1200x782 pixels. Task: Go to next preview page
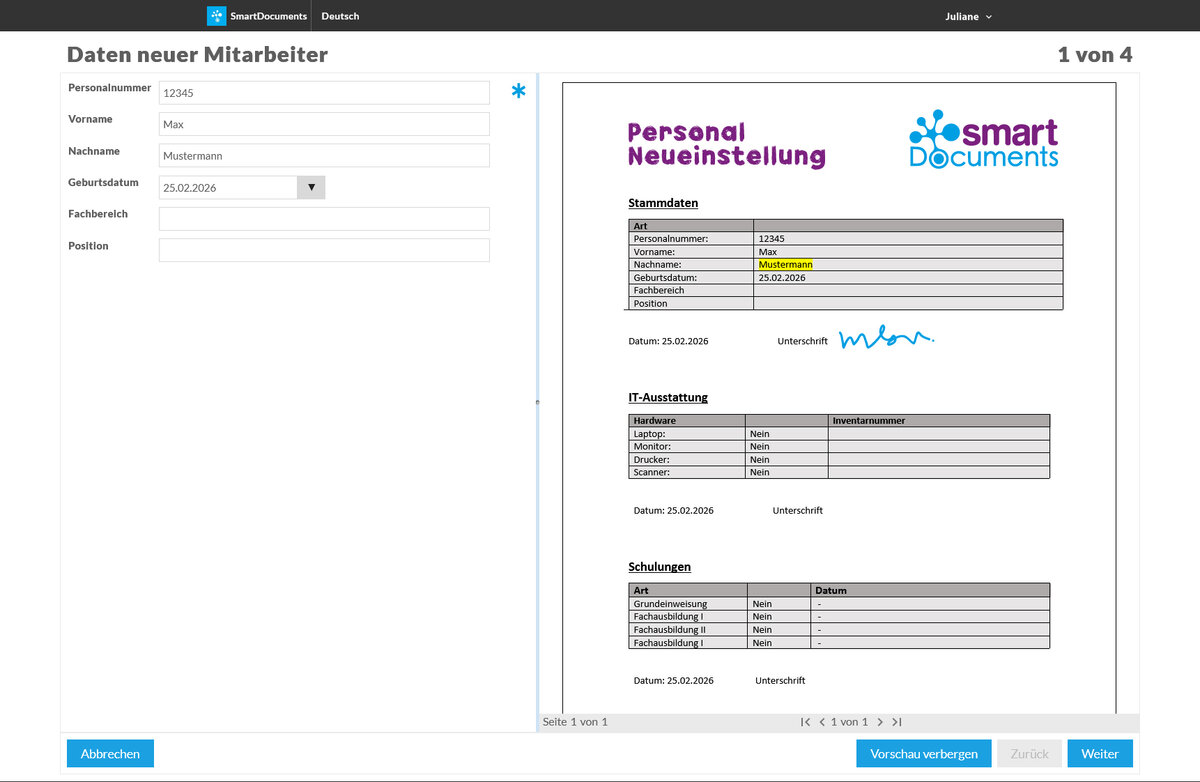click(879, 722)
